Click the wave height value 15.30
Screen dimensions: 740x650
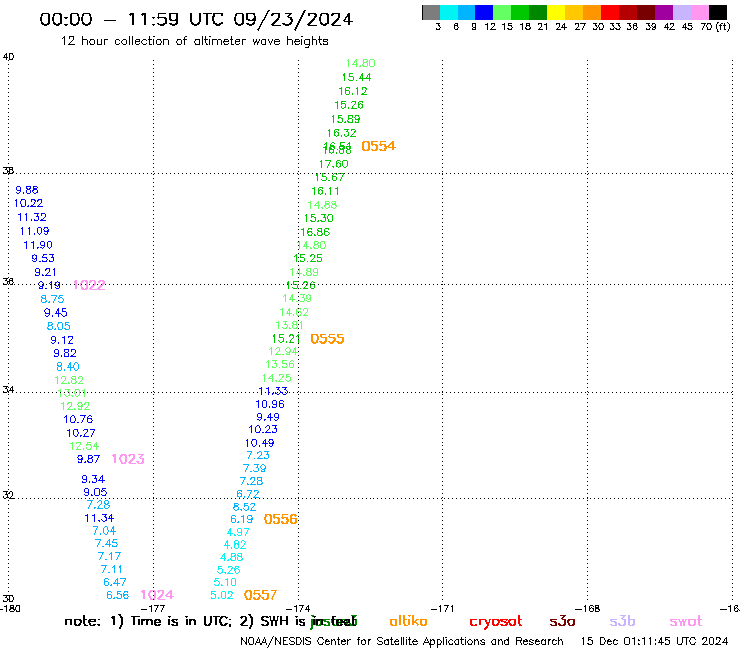[x=319, y=218]
